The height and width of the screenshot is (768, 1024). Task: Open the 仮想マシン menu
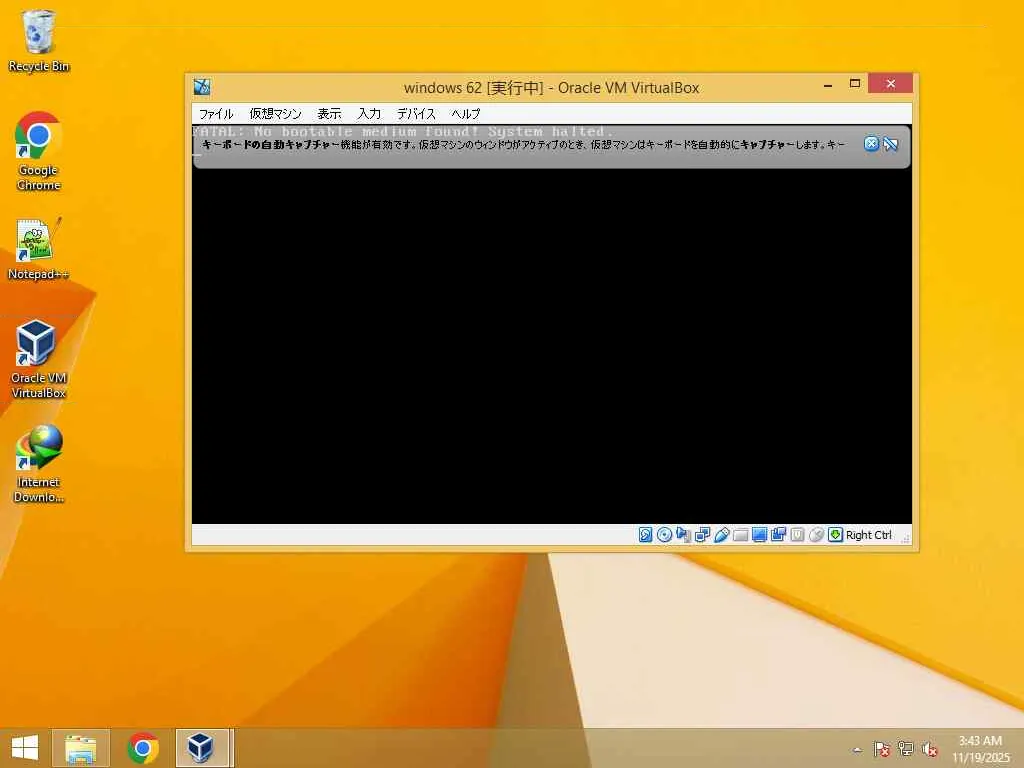click(x=275, y=114)
